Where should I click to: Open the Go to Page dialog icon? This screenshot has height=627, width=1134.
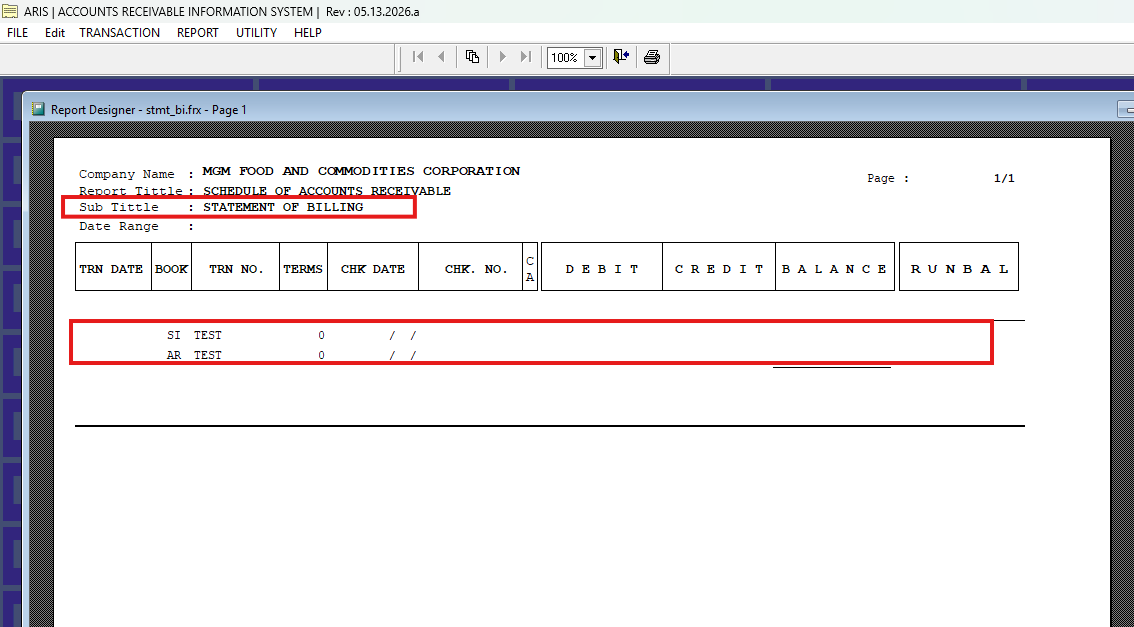(472, 57)
